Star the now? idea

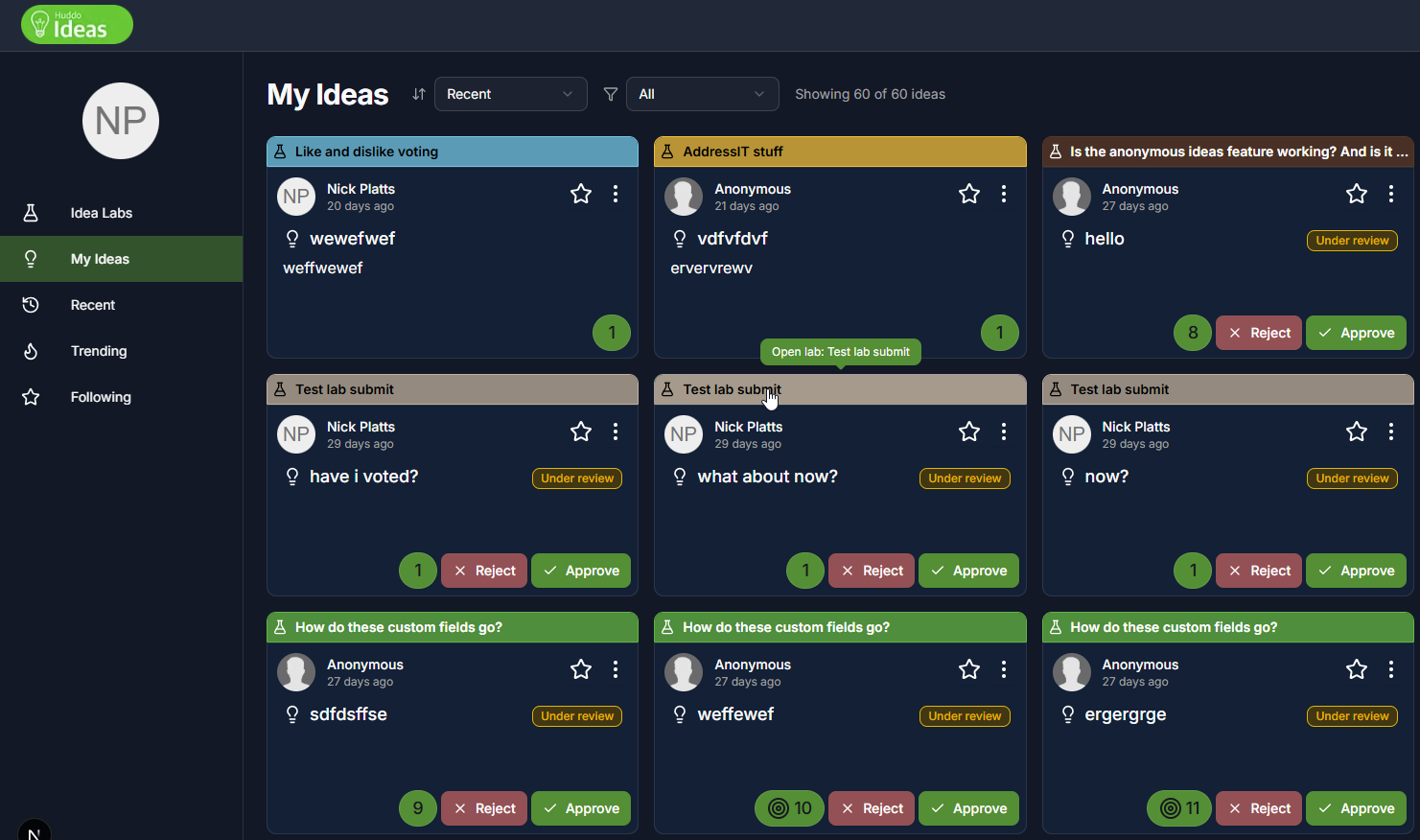(1357, 432)
